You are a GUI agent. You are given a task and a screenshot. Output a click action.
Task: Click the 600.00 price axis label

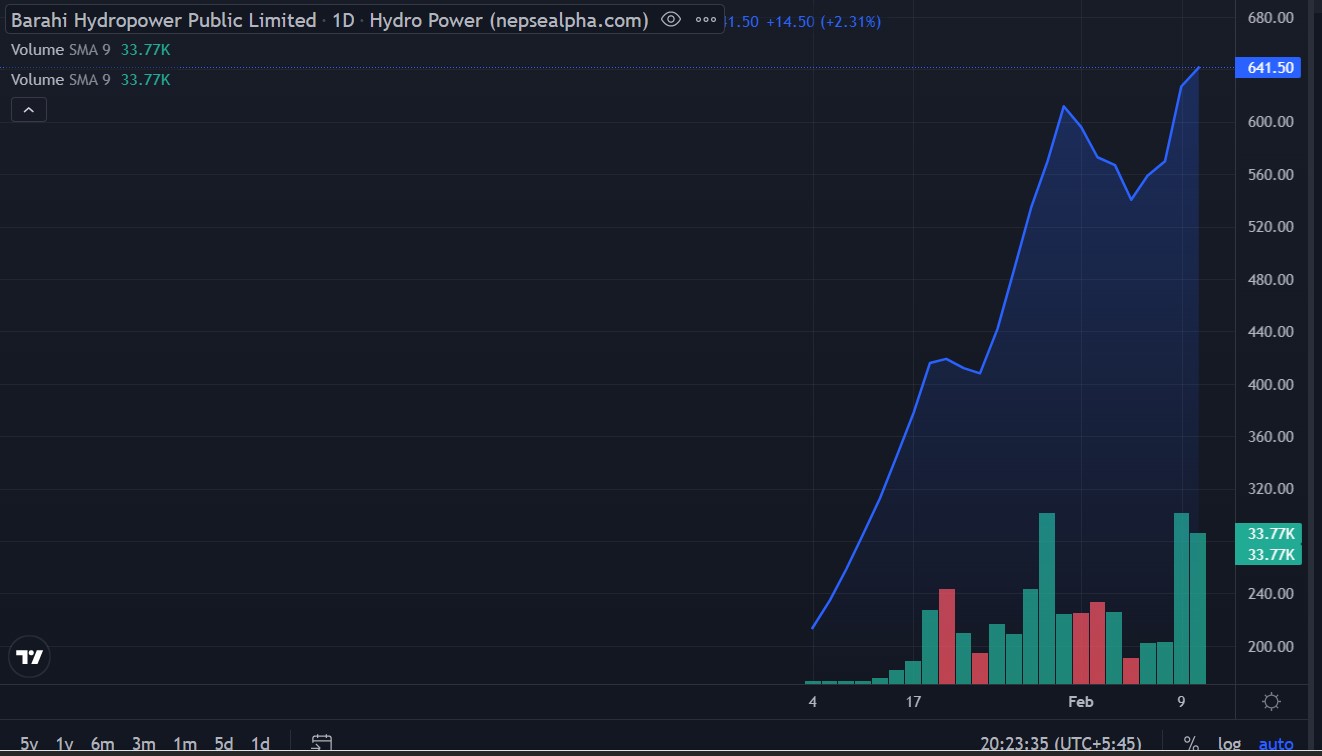[x=1271, y=122]
